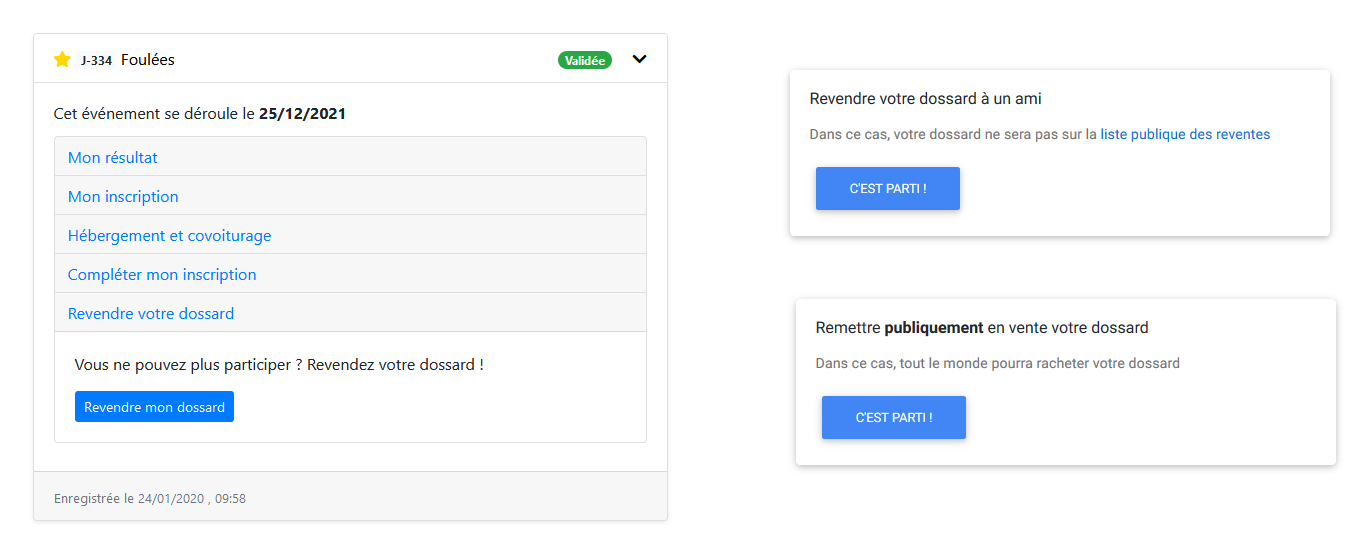1371x559 pixels.
Task: Collapse the Foulées card with the chevron
Action: click(640, 60)
